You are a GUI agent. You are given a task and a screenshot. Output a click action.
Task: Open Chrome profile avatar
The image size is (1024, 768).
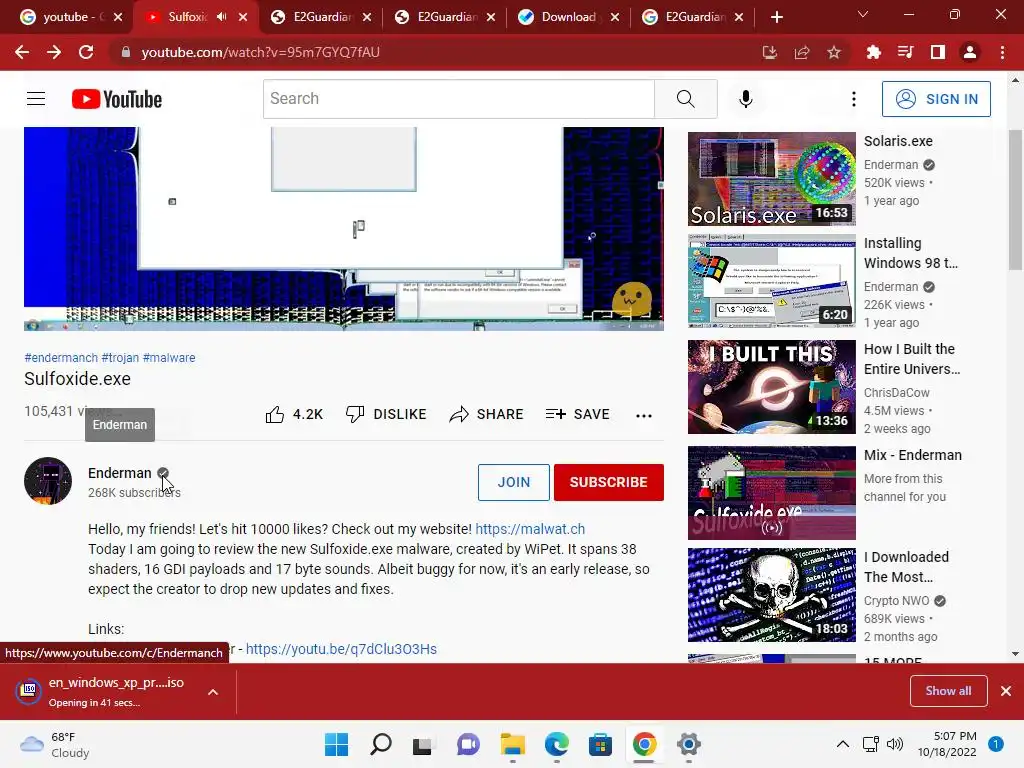[x=970, y=52]
